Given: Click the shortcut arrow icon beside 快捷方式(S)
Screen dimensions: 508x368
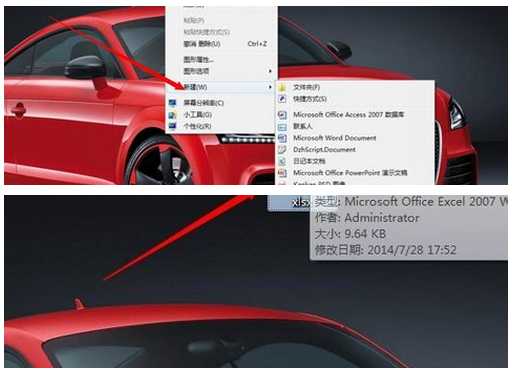Looking at the screenshot, I should pos(282,99).
